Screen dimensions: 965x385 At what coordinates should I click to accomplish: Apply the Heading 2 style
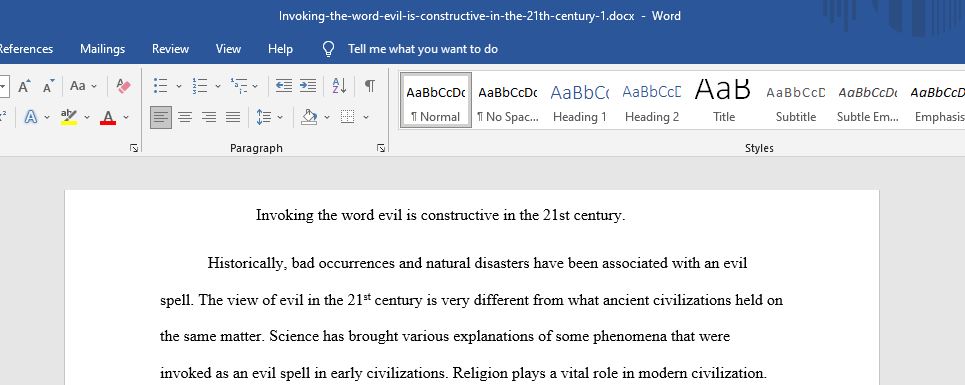point(652,100)
